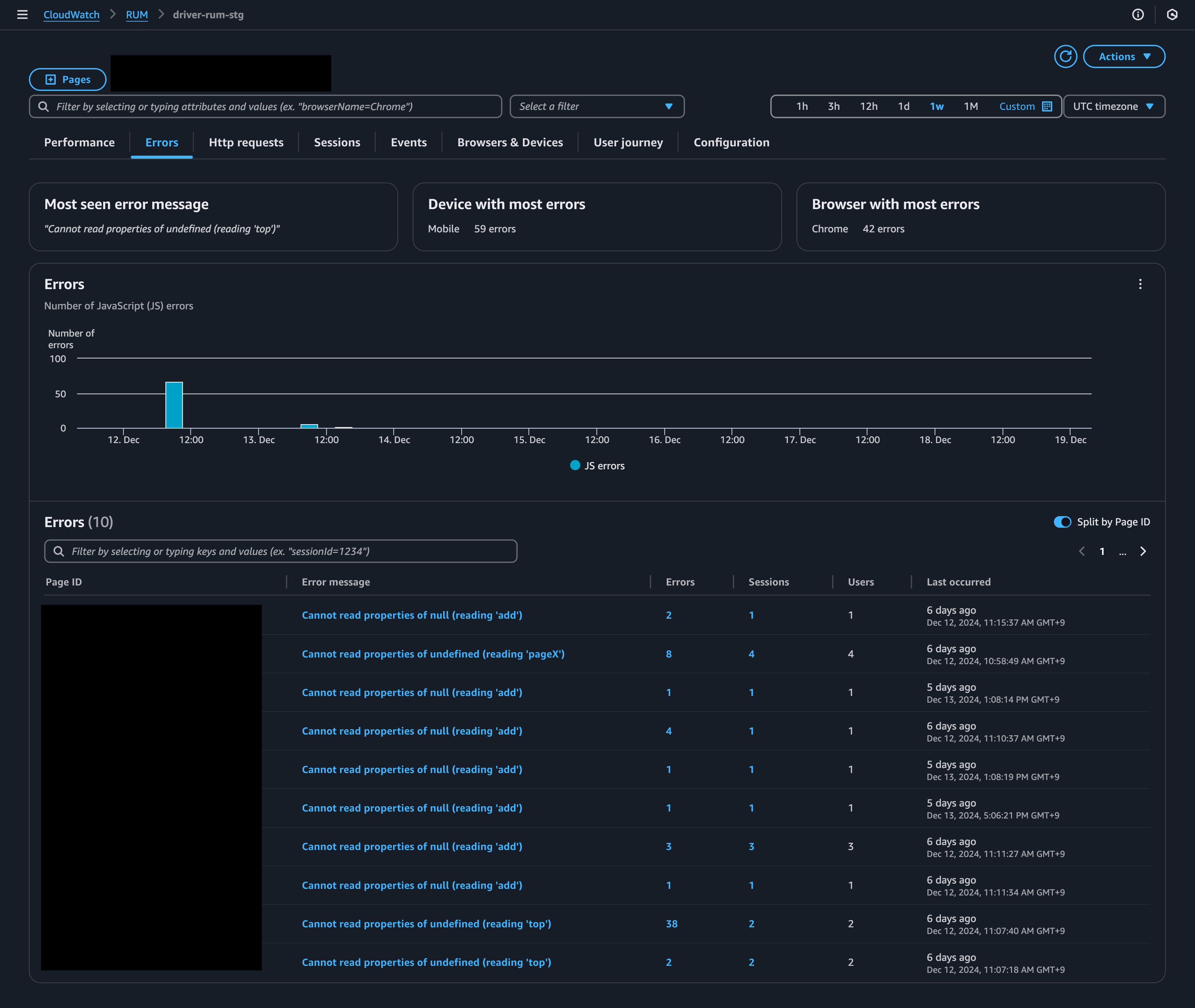Go to Browsers & Devices tab

(x=510, y=142)
